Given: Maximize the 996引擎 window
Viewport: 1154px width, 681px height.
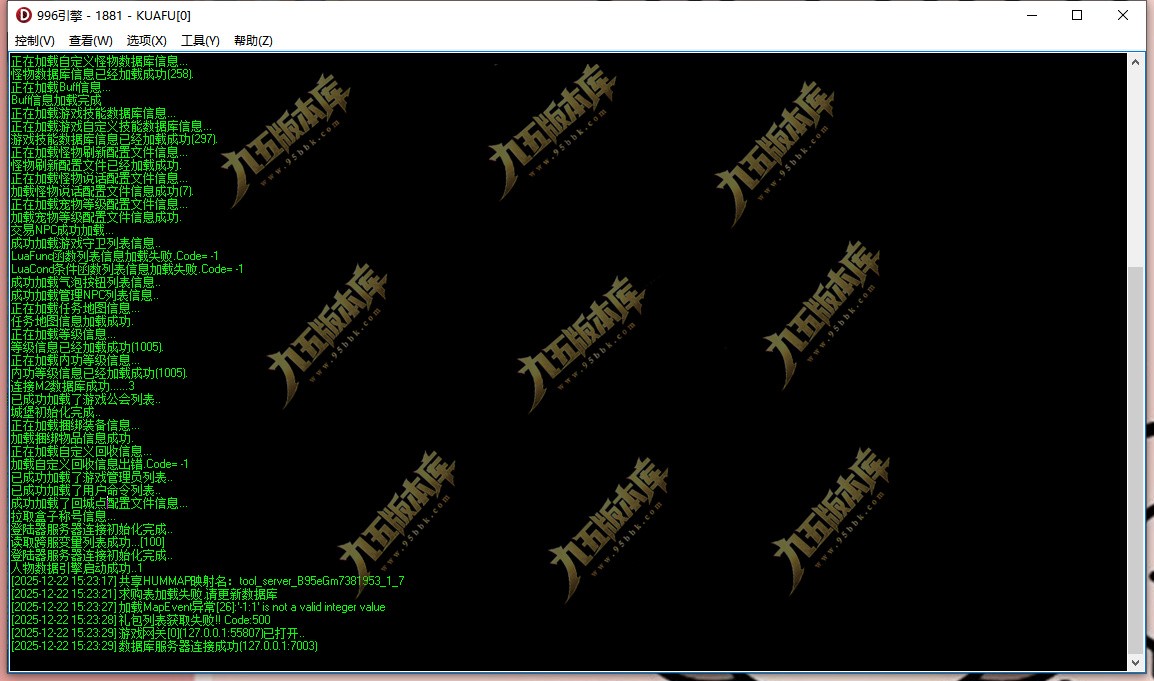Looking at the screenshot, I should [1077, 15].
